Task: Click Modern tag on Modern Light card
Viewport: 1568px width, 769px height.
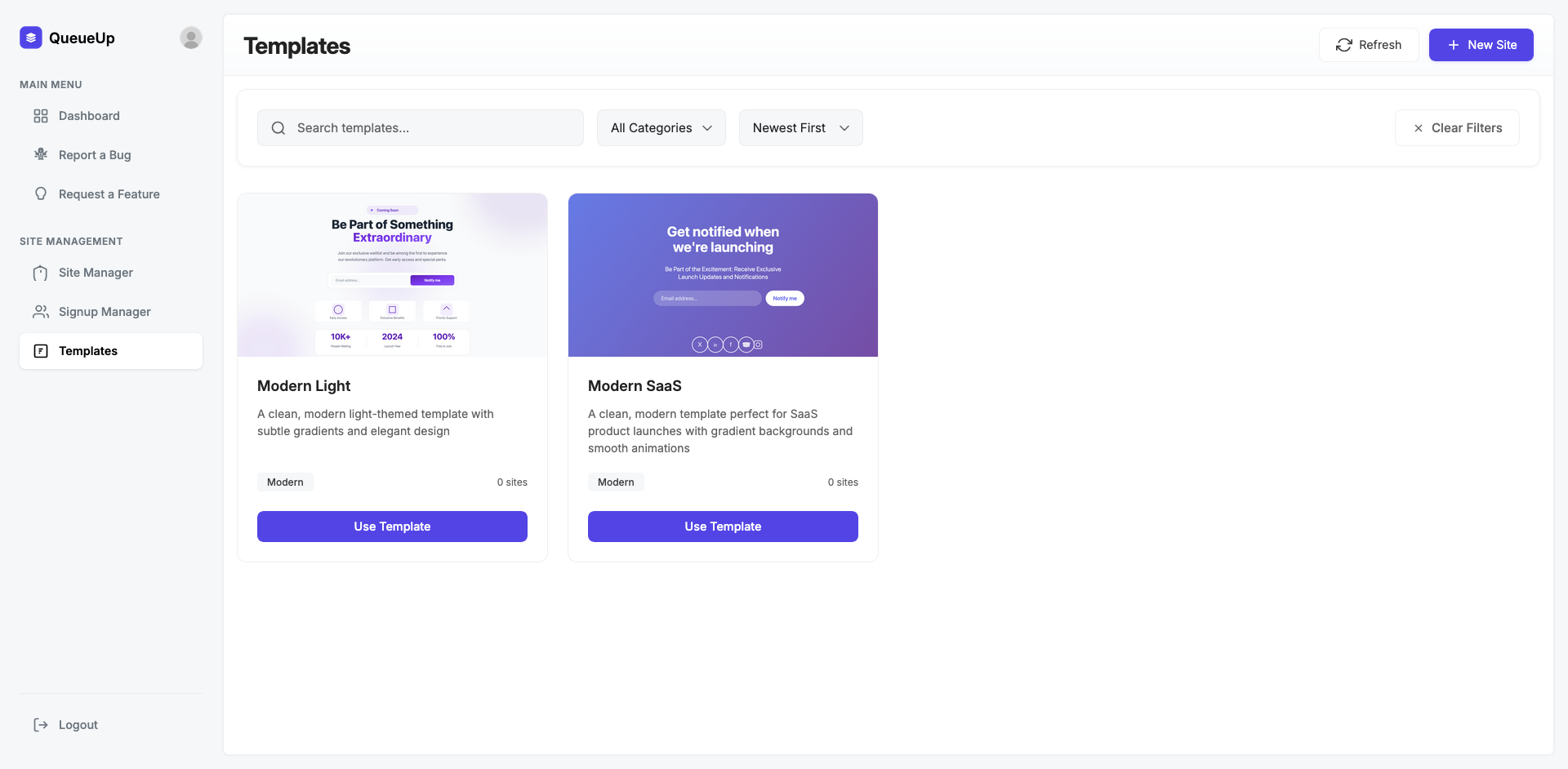Action: [285, 482]
